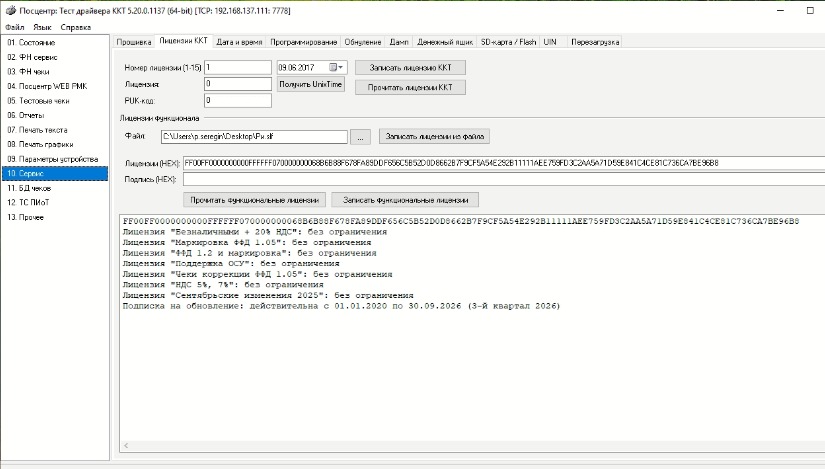825x469 pixels.
Task: Click the "Безналичными + 20% НДС" line
Action: (x=255, y=232)
